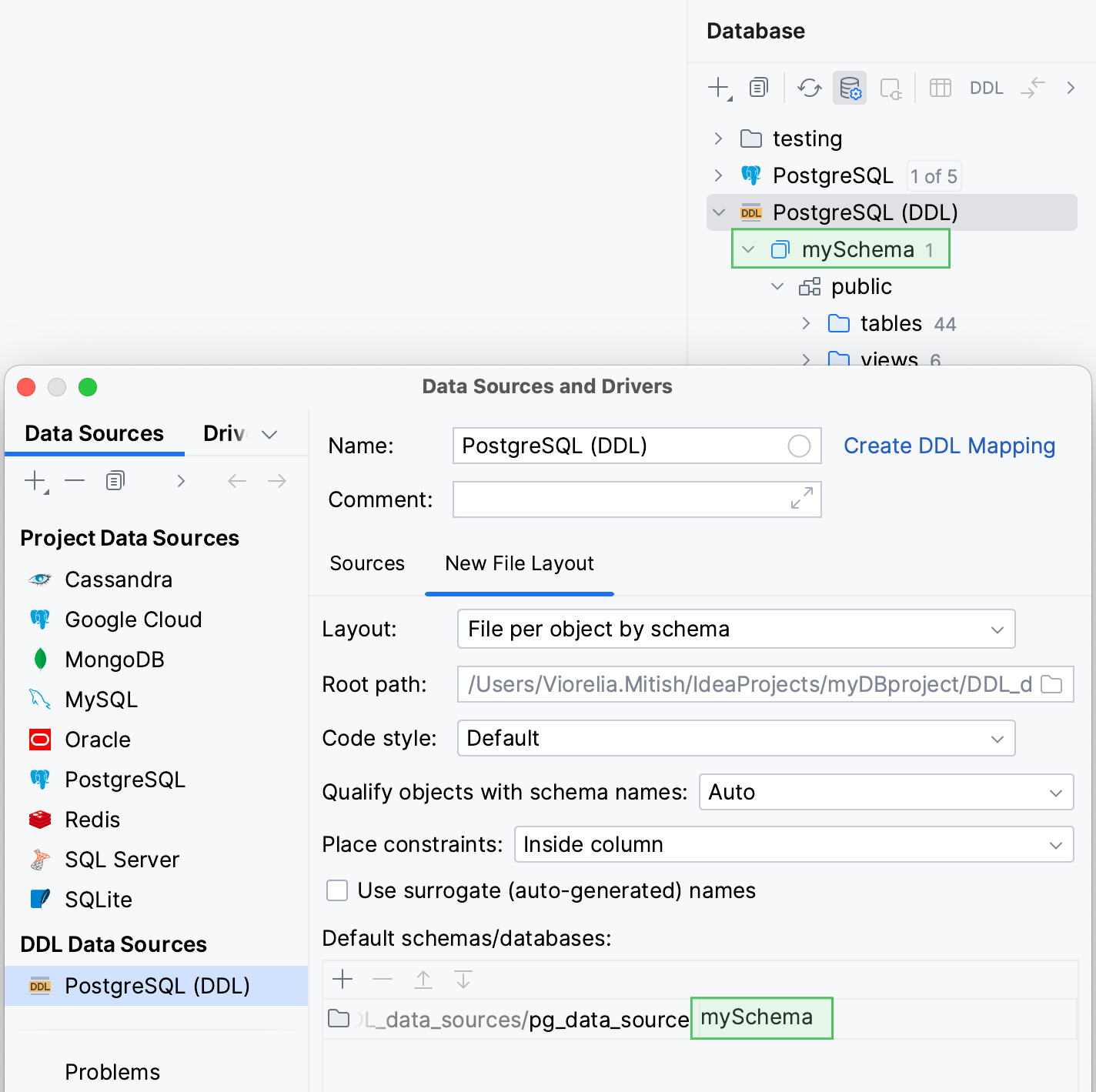The image size is (1096, 1092).
Task: Open the Drivers tab in Data Sources dialog
Action: point(223,433)
